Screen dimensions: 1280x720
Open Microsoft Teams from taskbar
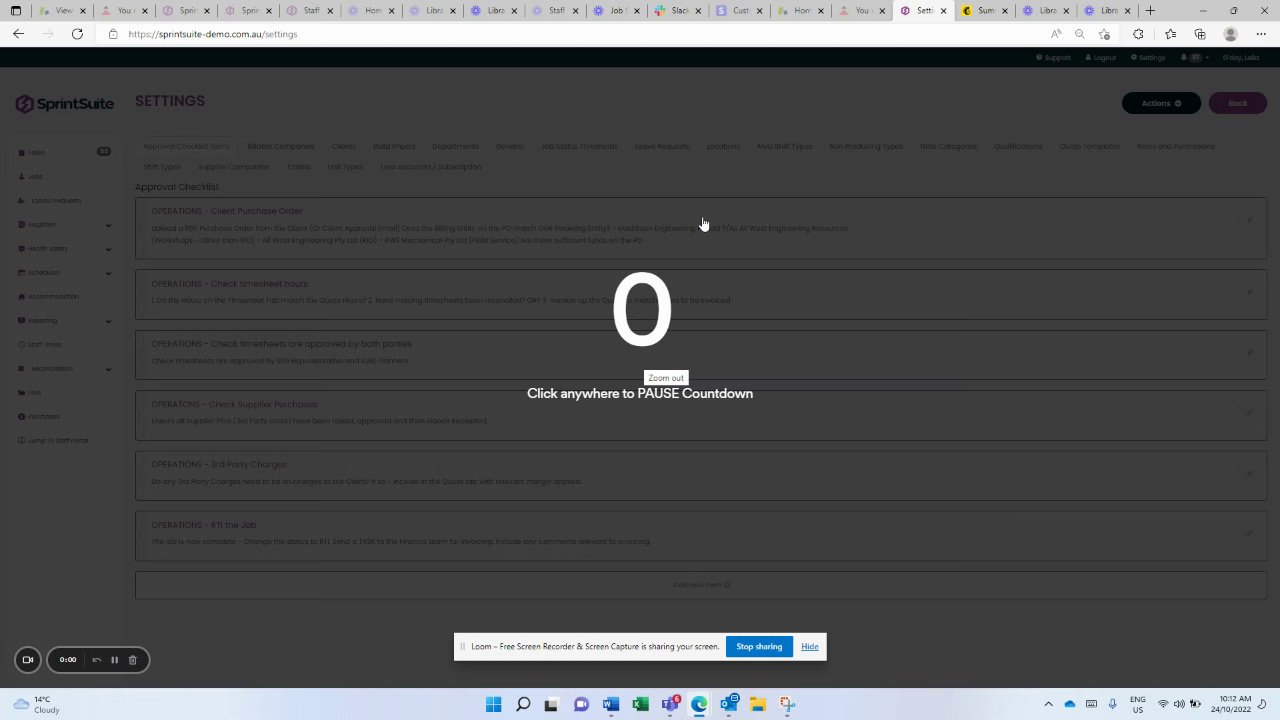(670, 704)
